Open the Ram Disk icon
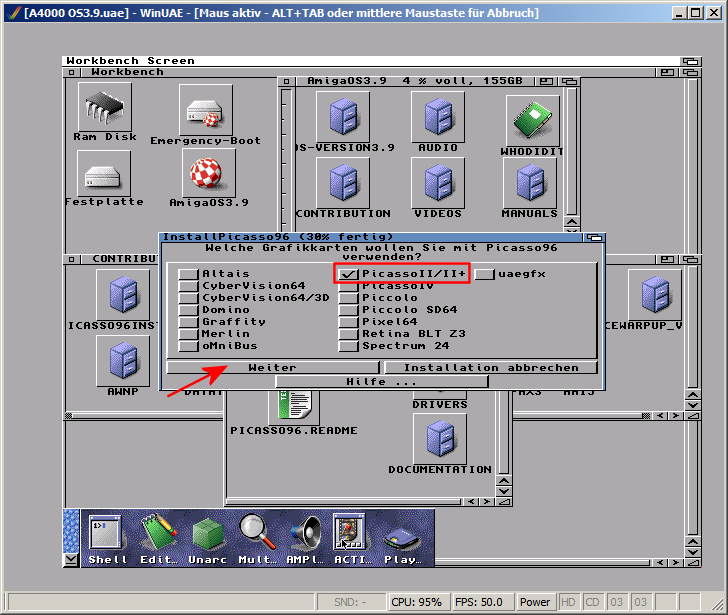This screenshot has width=728, height=615. (104, 107)
